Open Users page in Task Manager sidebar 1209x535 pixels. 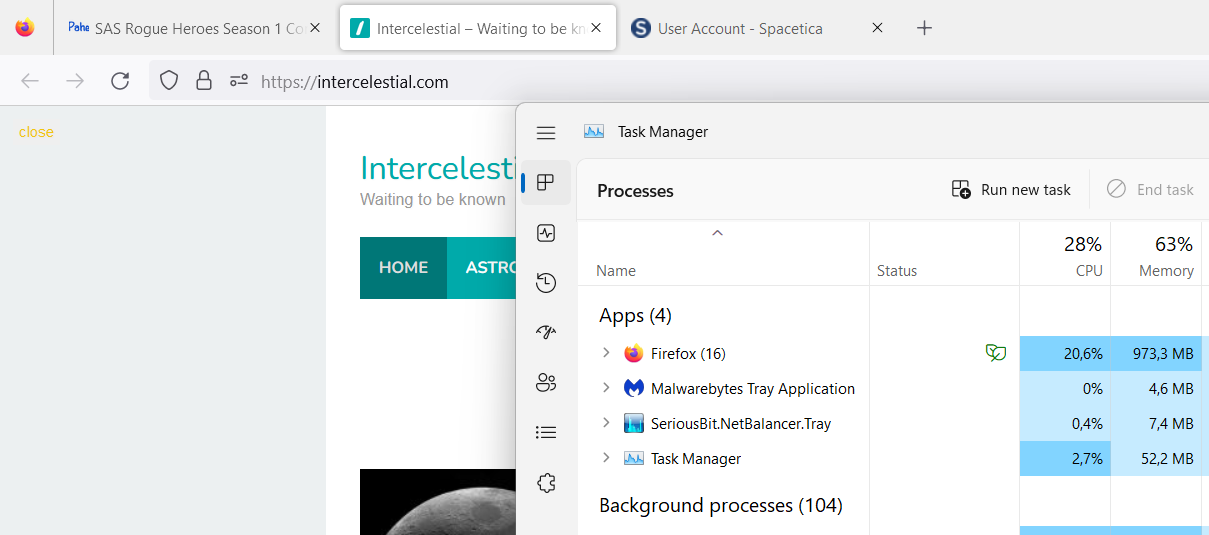pyautogui.click(x=545, y=382)
